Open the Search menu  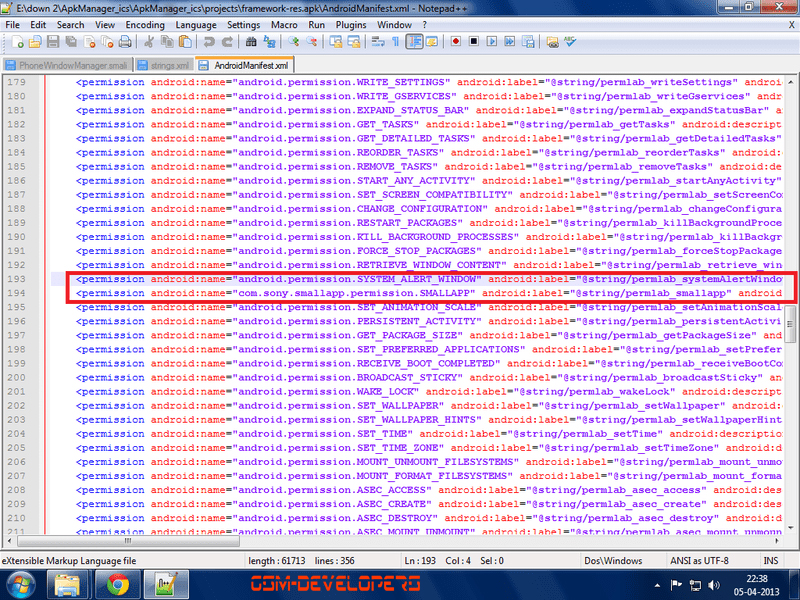[x=70, y=24]
